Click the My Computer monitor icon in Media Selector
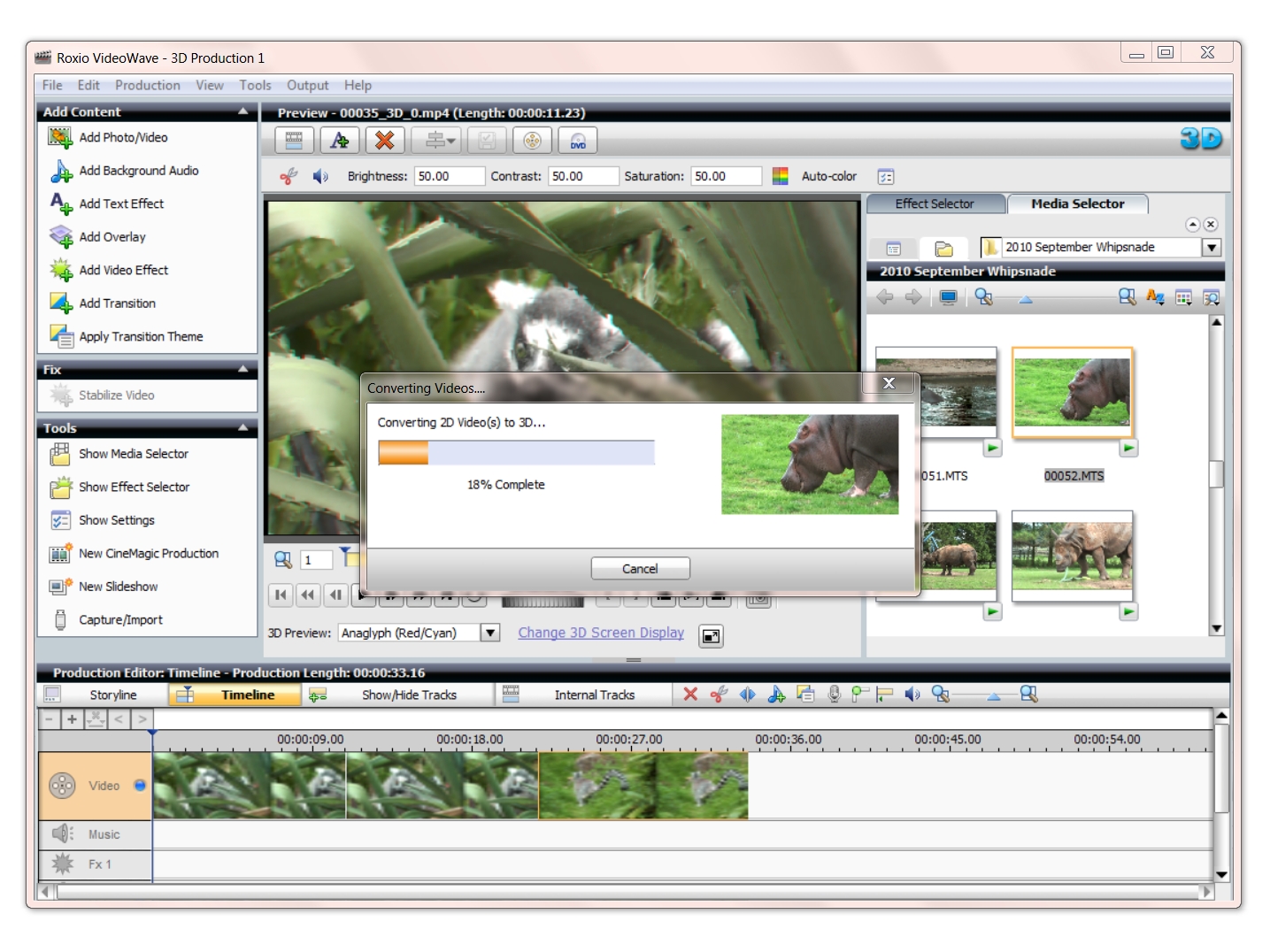1270x952 pixels. [948, 297]
